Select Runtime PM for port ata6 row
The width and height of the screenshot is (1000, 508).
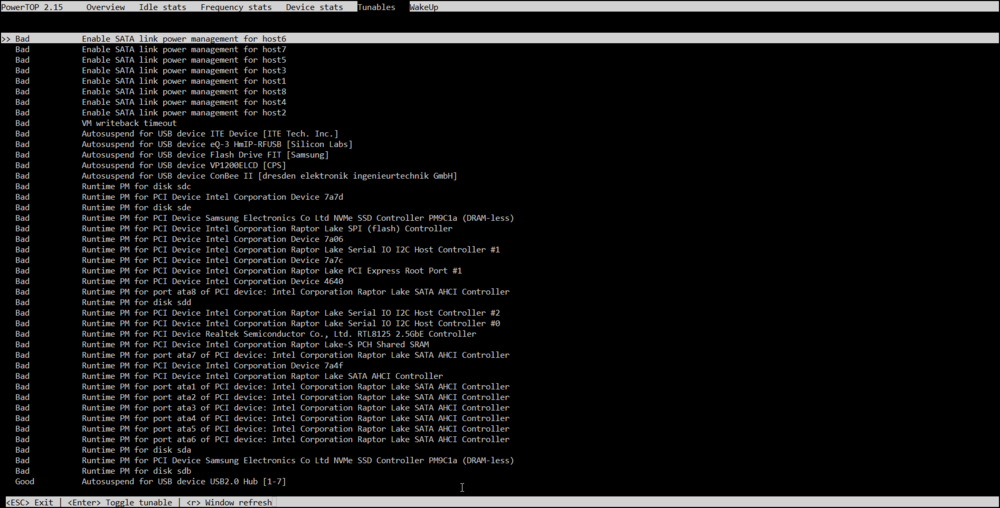262,439
